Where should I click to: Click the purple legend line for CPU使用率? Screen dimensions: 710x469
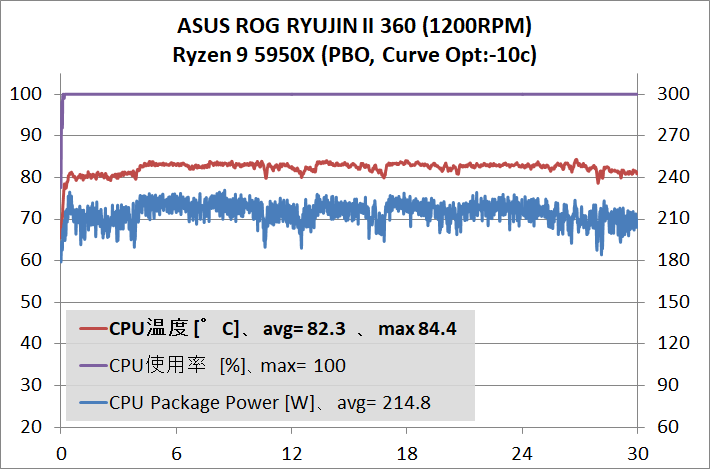(x=93, y=365)
